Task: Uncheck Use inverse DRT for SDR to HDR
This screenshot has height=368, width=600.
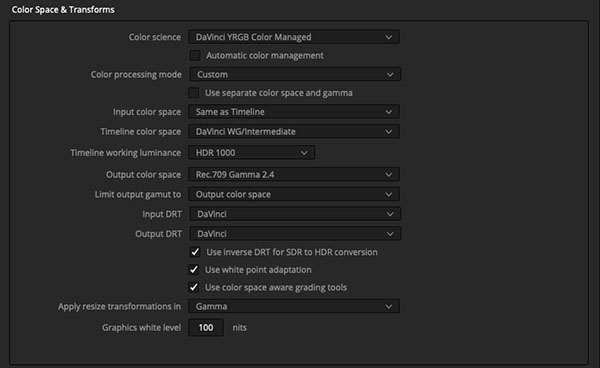Action: click(x=195, y=252)
